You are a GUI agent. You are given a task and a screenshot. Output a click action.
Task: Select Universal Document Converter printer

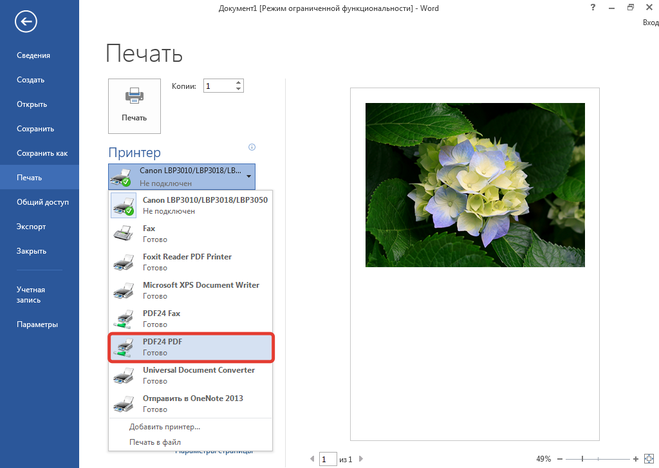coord(191,375)
